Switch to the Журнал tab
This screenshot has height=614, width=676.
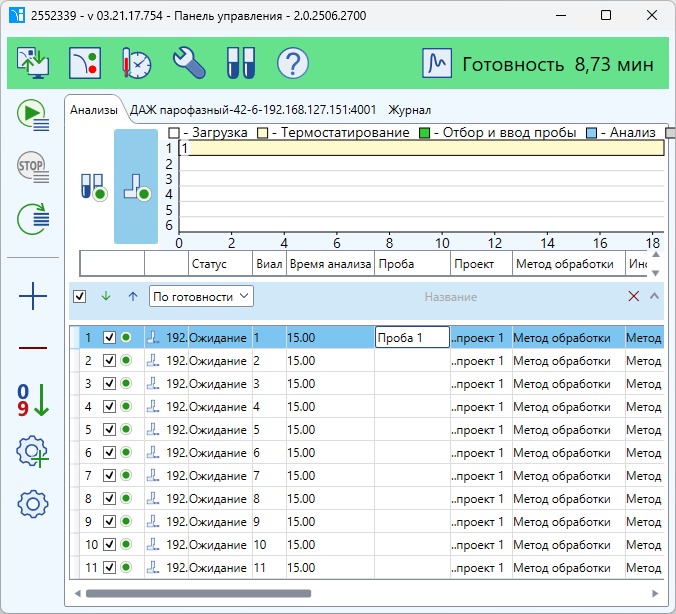pyautogui.click(x=409, y=110)
